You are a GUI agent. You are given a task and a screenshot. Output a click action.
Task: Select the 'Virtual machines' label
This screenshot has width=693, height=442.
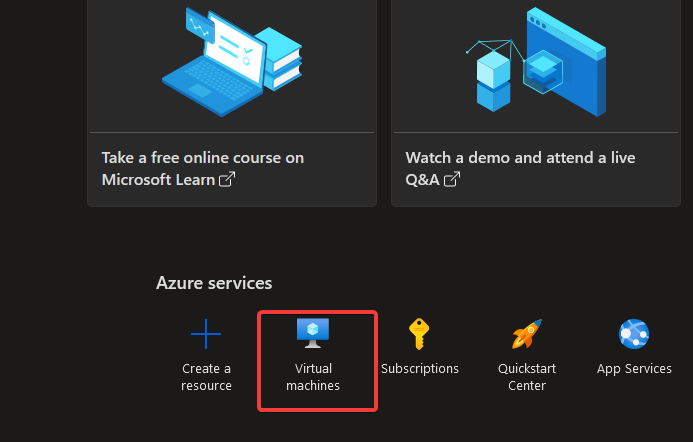[x=313, y=377]
